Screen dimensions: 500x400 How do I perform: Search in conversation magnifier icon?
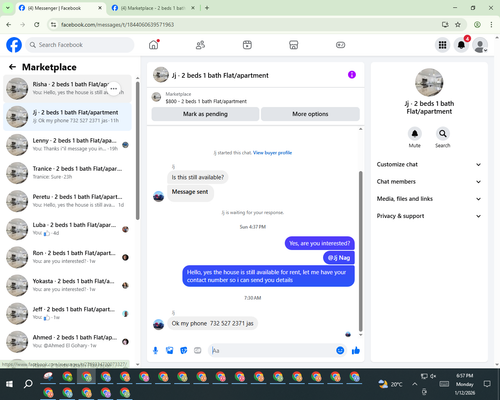(443, 134)
